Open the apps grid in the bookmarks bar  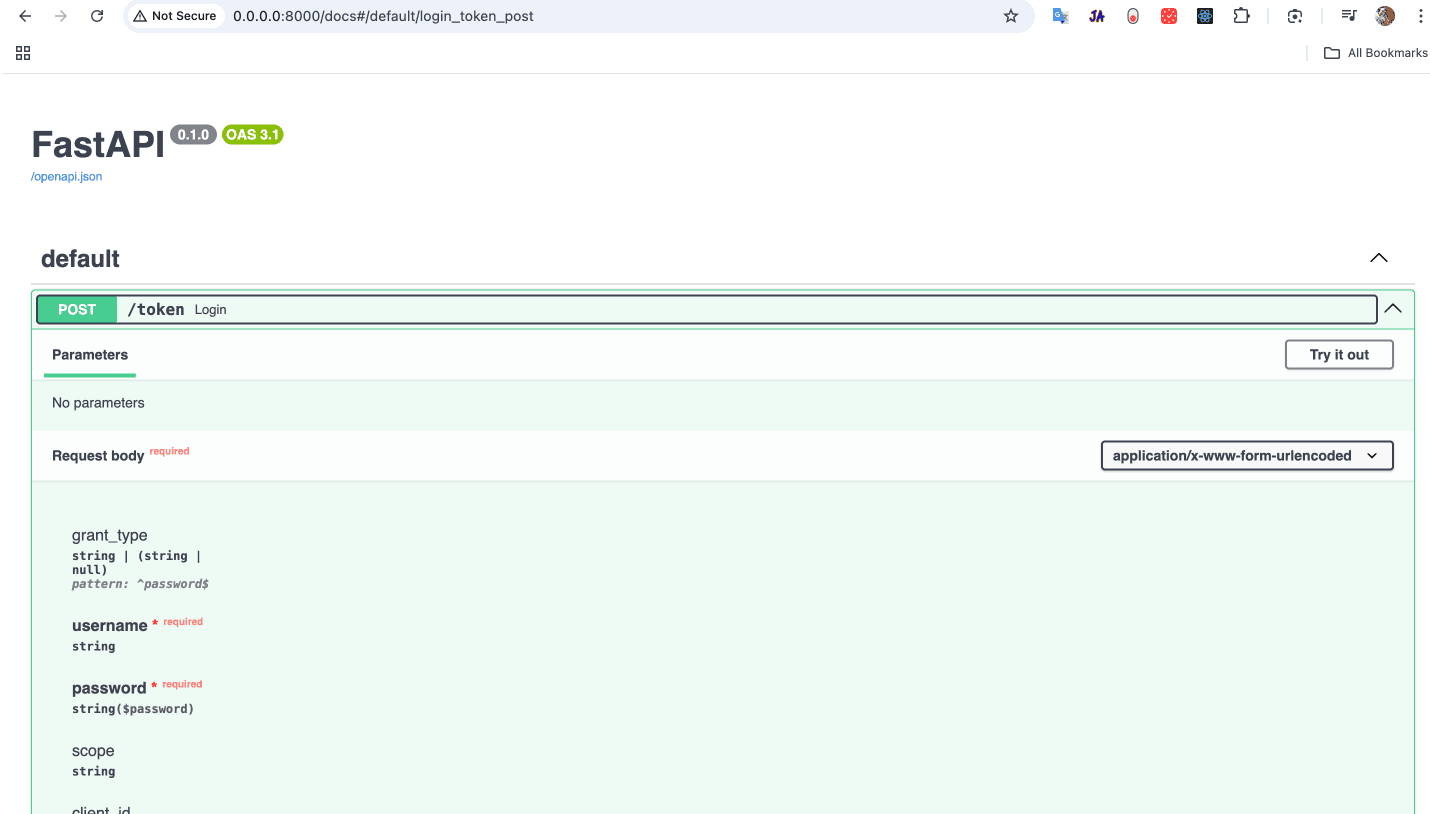[23, 53]
